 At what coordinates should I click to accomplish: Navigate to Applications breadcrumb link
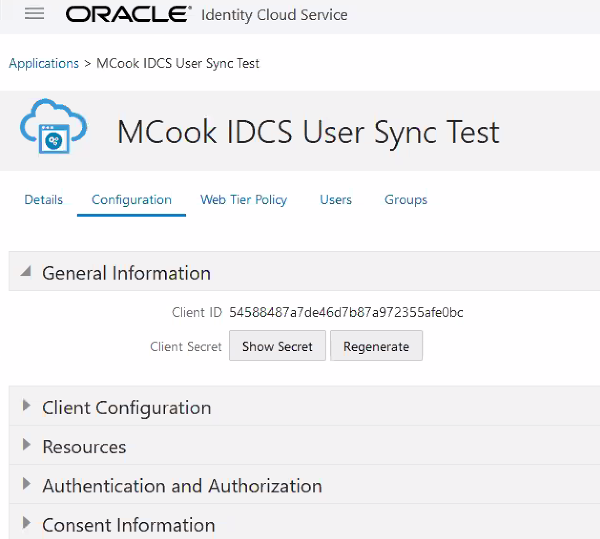tap(44, 63)
